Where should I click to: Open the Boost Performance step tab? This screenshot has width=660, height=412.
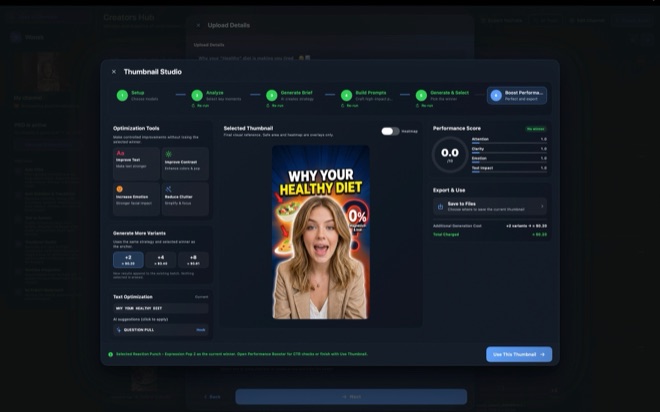[x=517, y=96]
